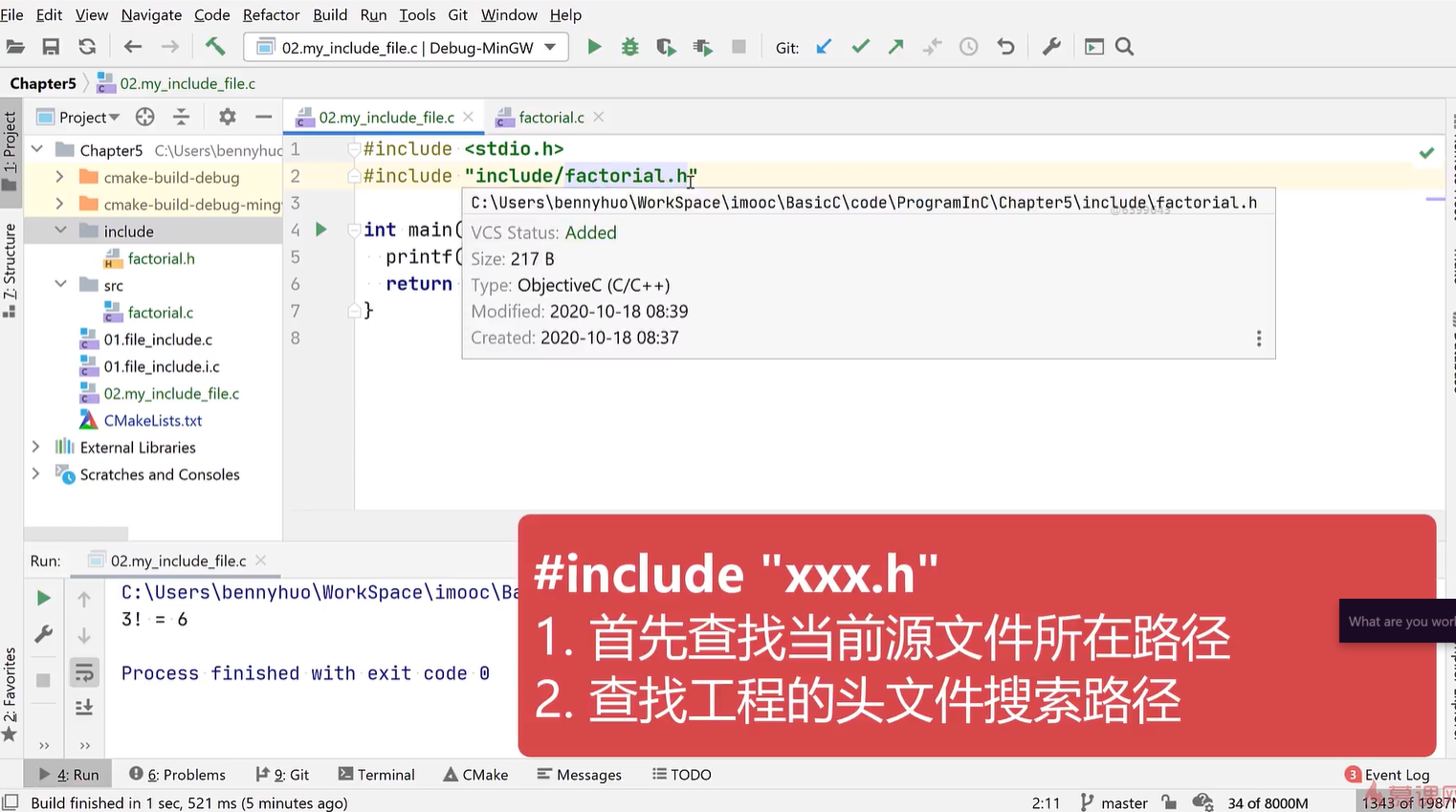Expand the cmake-build-debug folder
Screen dimensions: 1456x812
[x=60, y=177]
